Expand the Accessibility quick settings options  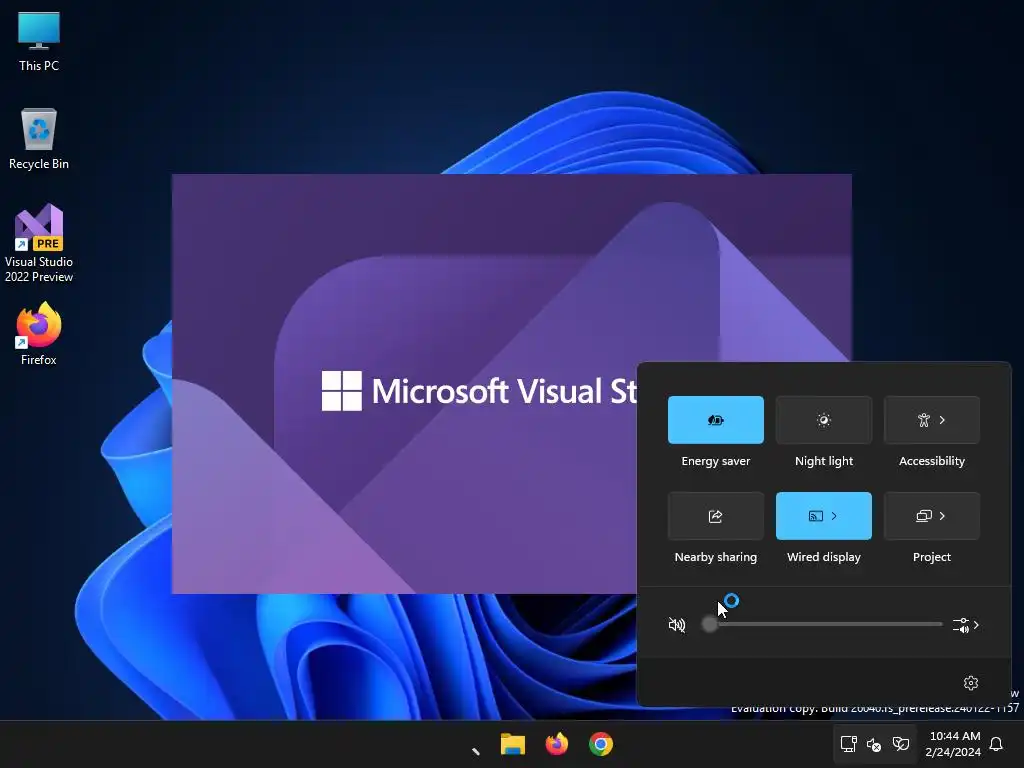pos(931,420)
